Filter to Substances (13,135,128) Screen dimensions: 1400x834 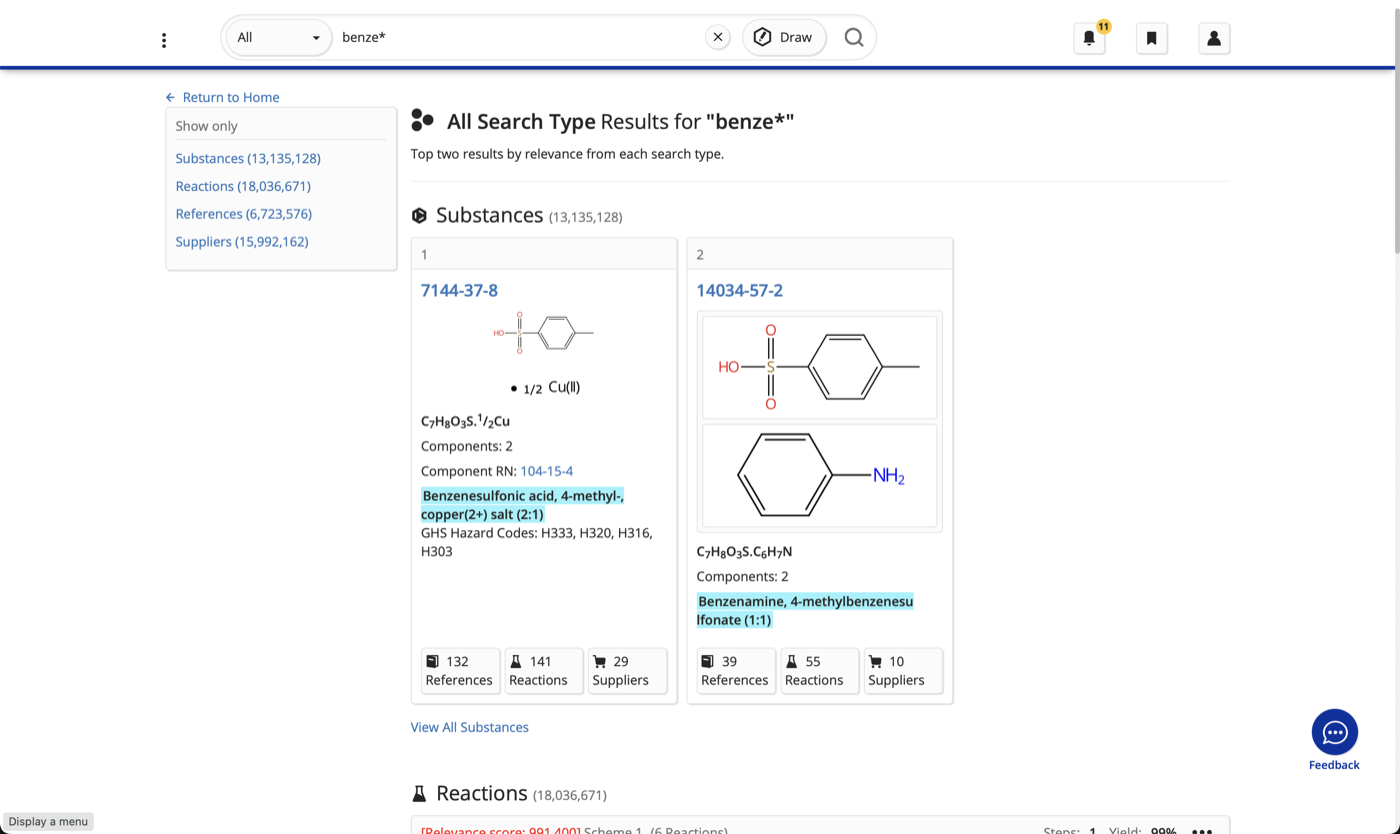click(248, 158)
